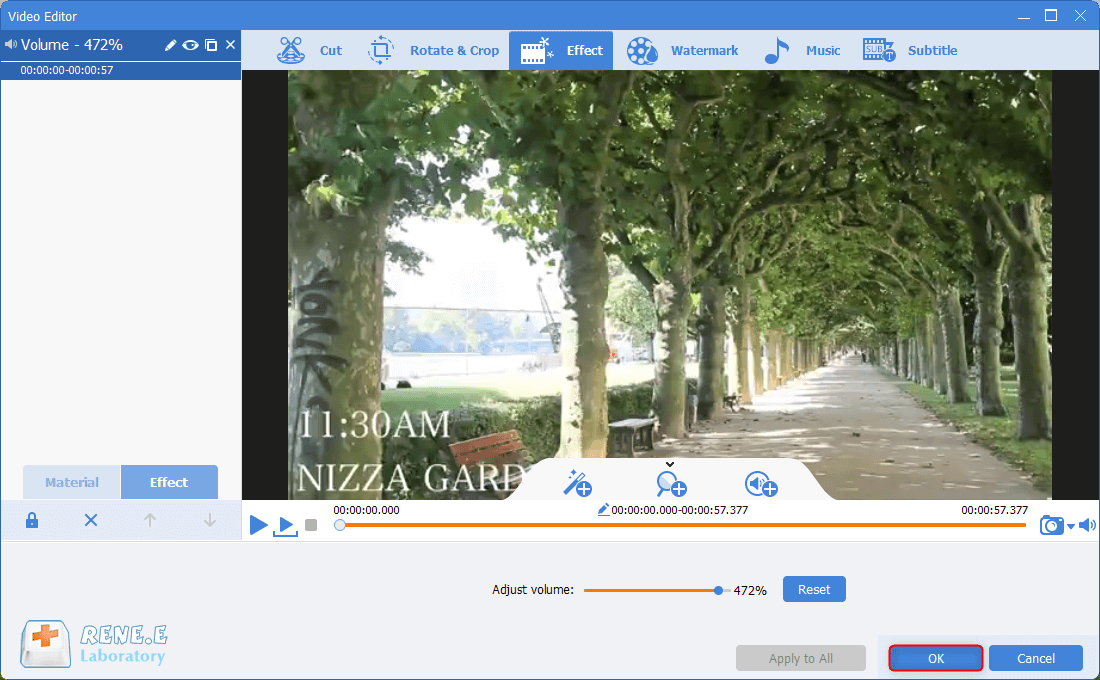Screen dimensions: 1100x680
Task: Switch to Rotate & Crop tab
Action: pos(433,51)
